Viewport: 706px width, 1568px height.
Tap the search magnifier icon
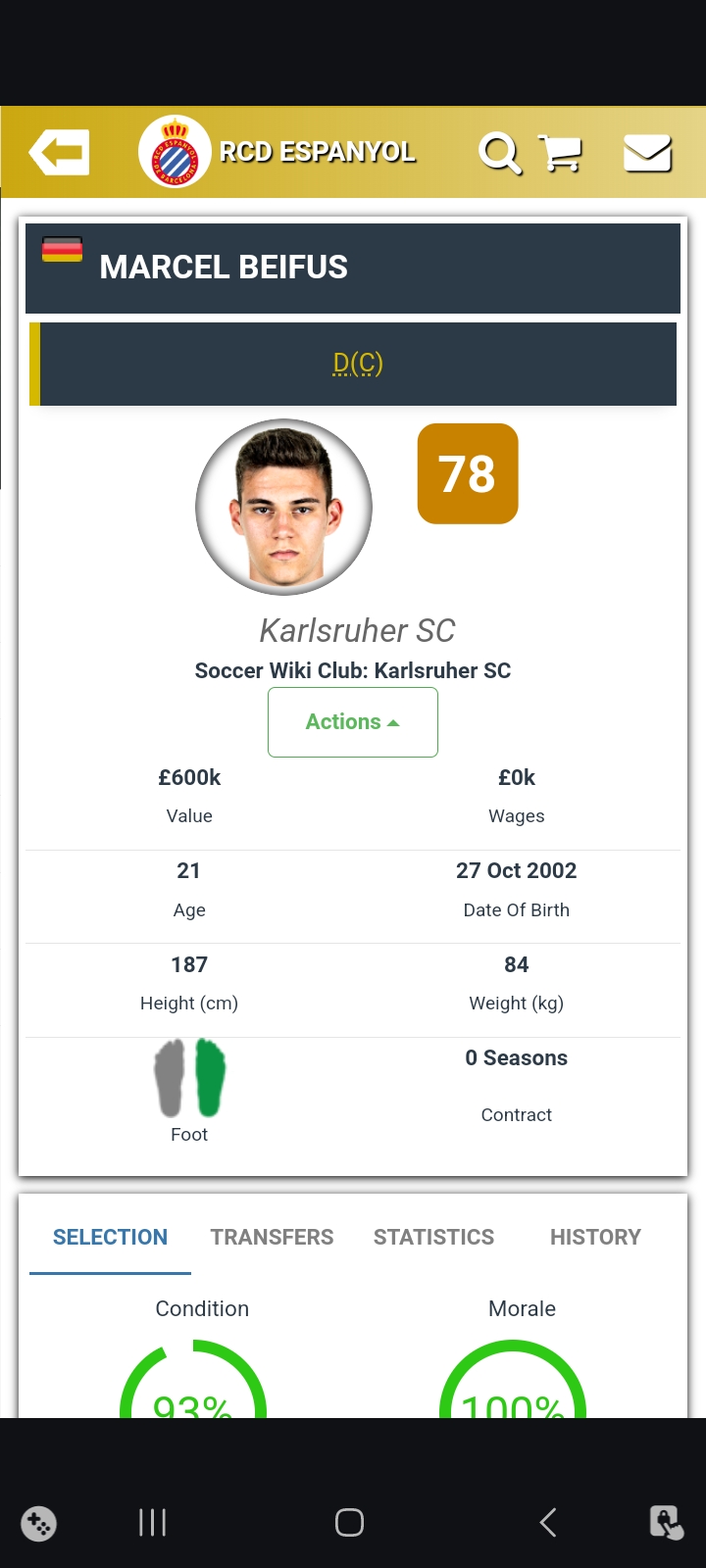[499, 154]
